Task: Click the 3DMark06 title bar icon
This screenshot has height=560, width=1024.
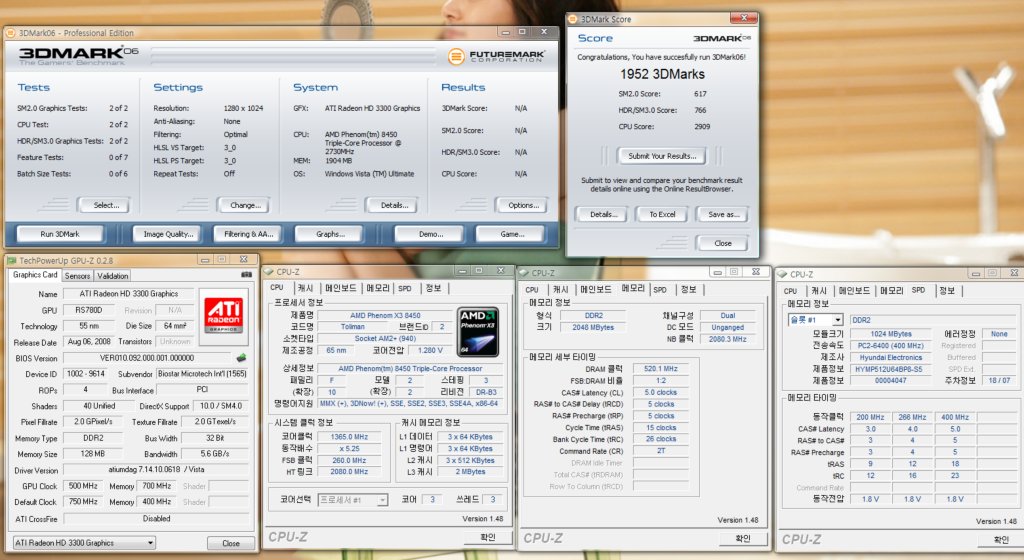Action: pyautogui.click(x=10, y=33)
